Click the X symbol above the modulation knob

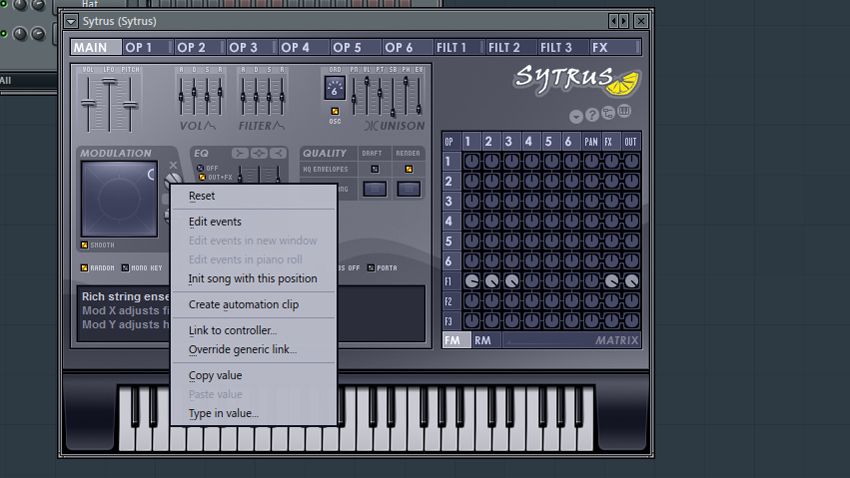173,165
